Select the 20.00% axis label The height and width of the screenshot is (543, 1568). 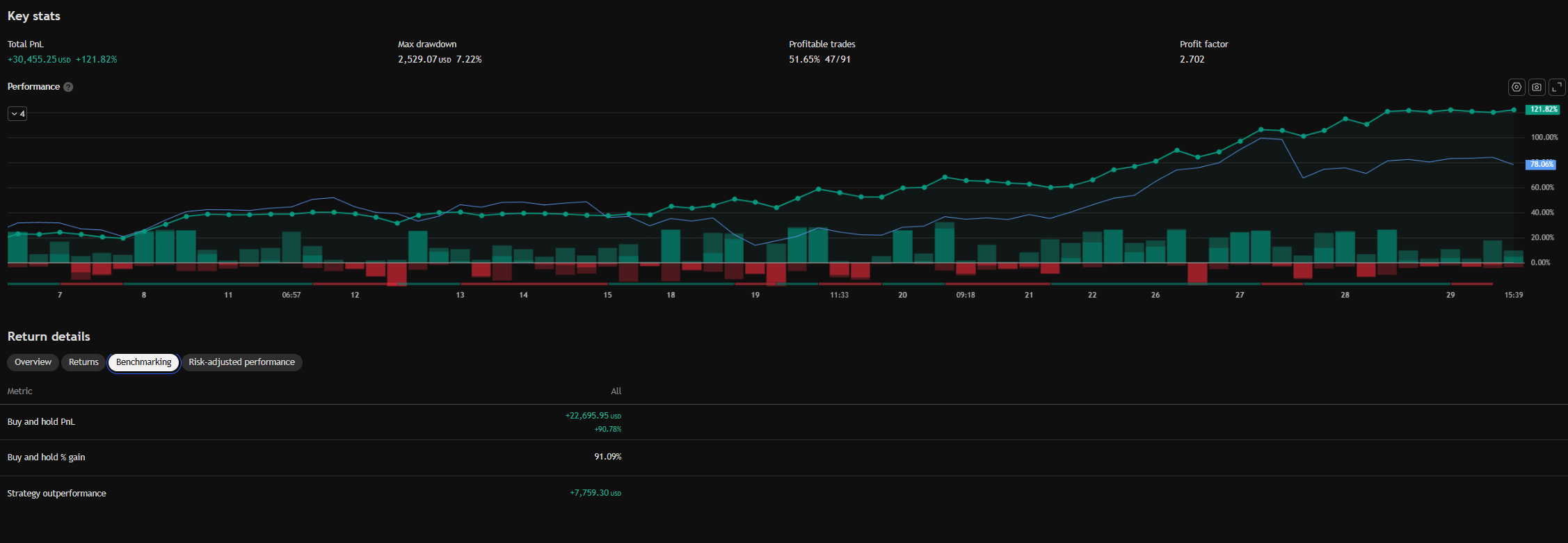pyautogui.click(x=1542, y=238)
